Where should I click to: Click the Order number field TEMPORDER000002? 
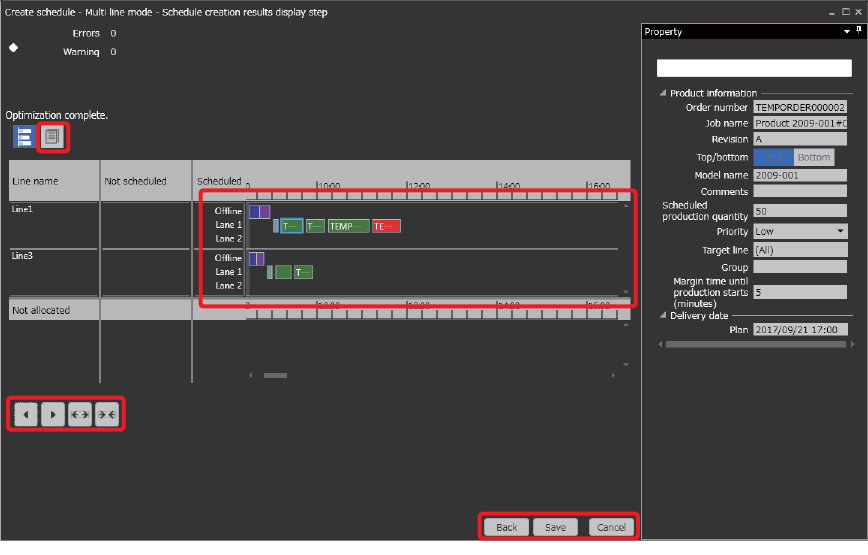tap(800, 107)
